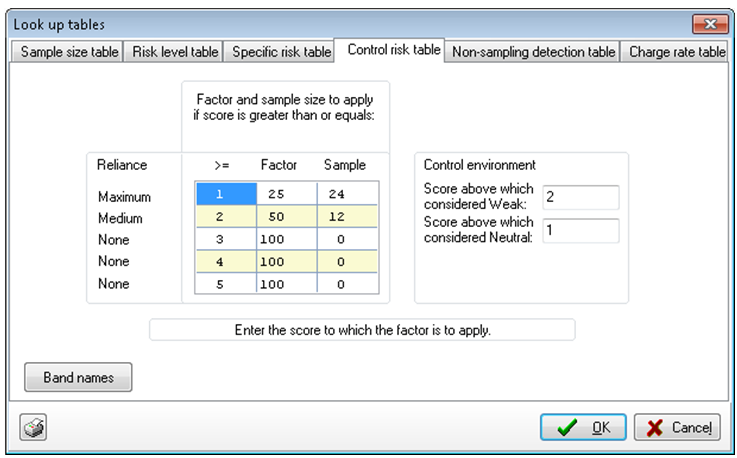Viewport: 737px width, 458px height.
Task: Select Factor cell 25 in Maximum row
Action: coord(287,194)
